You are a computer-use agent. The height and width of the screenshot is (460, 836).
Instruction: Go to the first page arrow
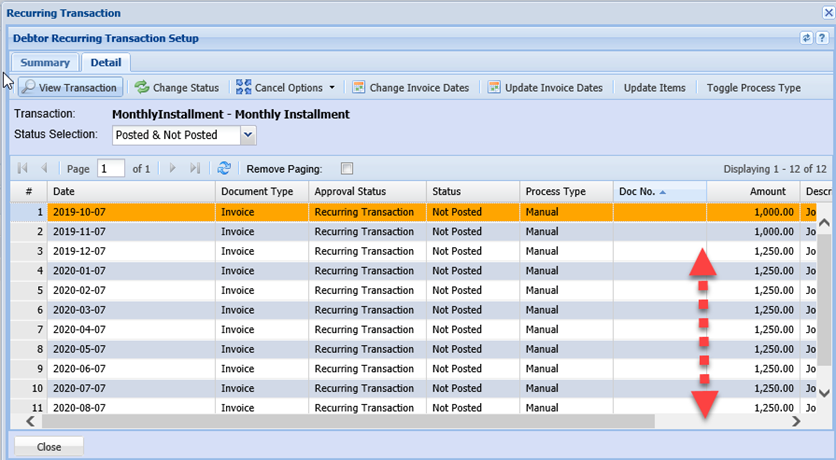pos(23,169)
